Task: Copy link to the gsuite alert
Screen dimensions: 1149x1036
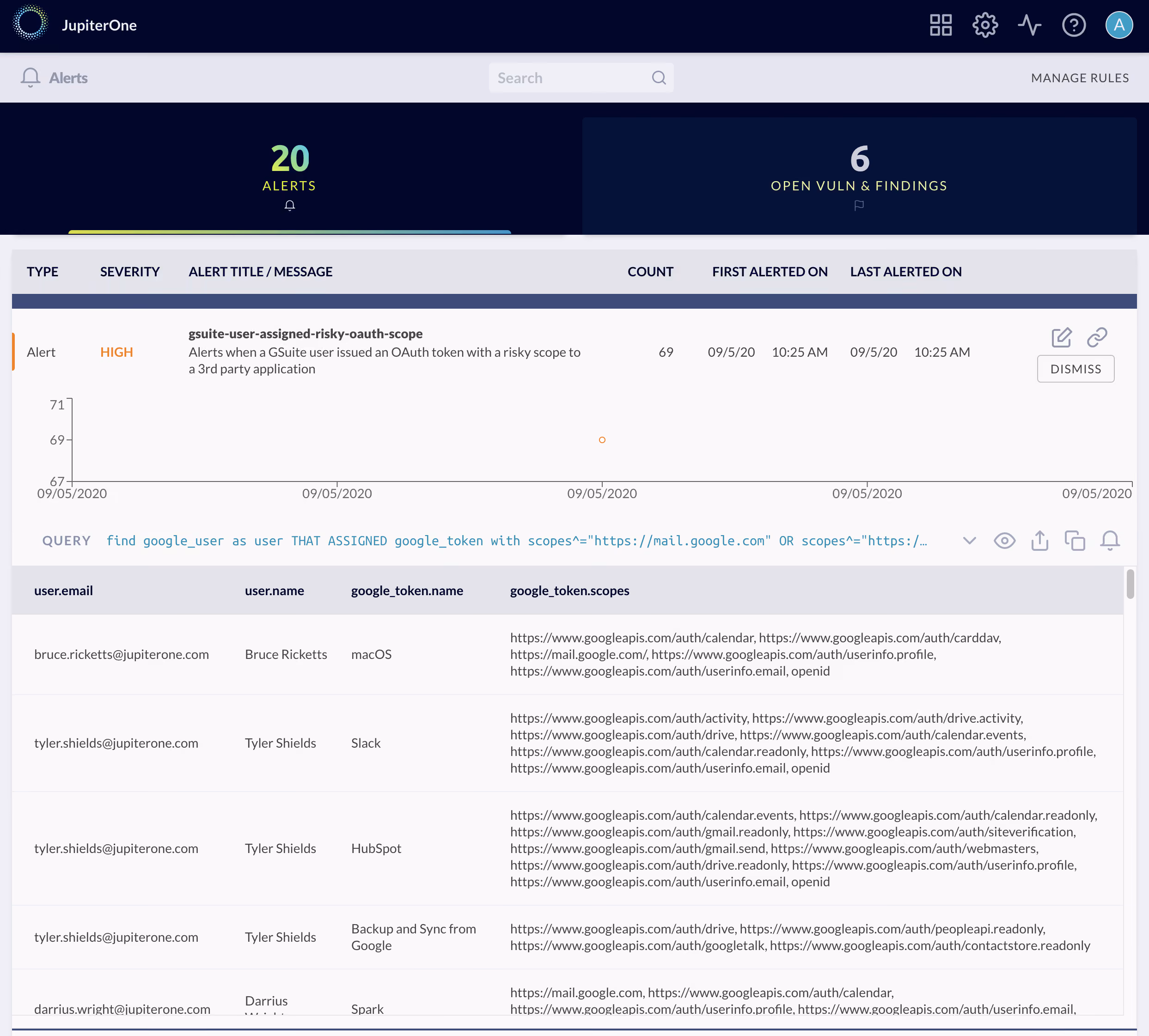Action: [x=1097, y=337]
